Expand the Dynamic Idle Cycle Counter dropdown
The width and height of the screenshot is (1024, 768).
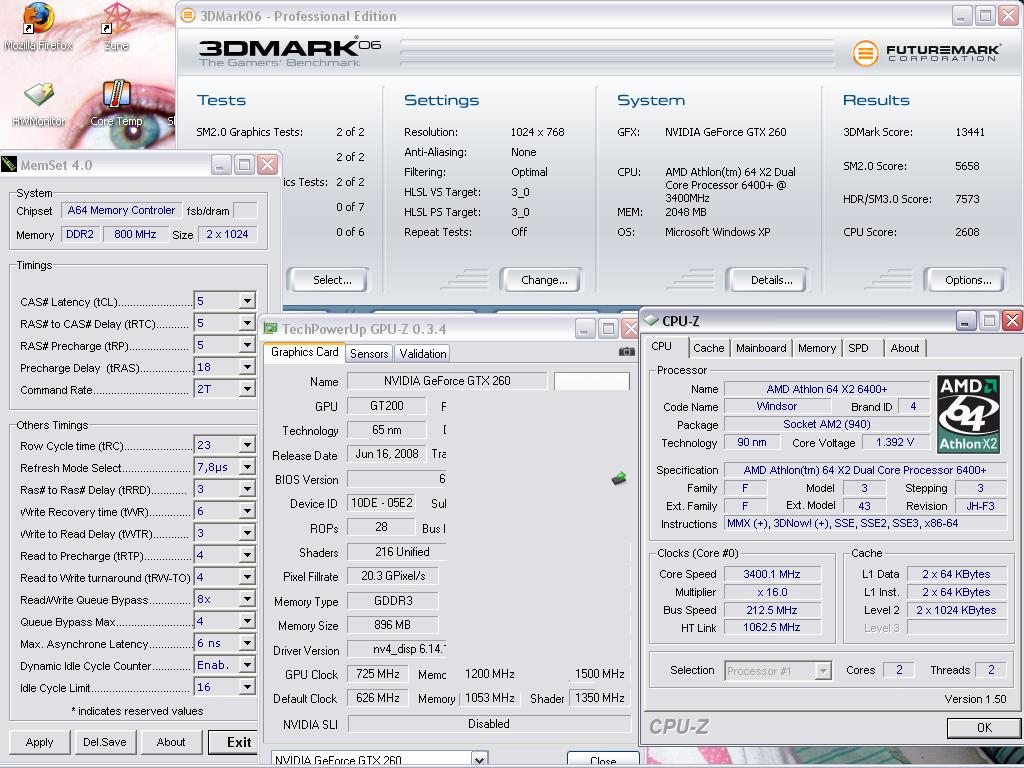pos(247,665)
